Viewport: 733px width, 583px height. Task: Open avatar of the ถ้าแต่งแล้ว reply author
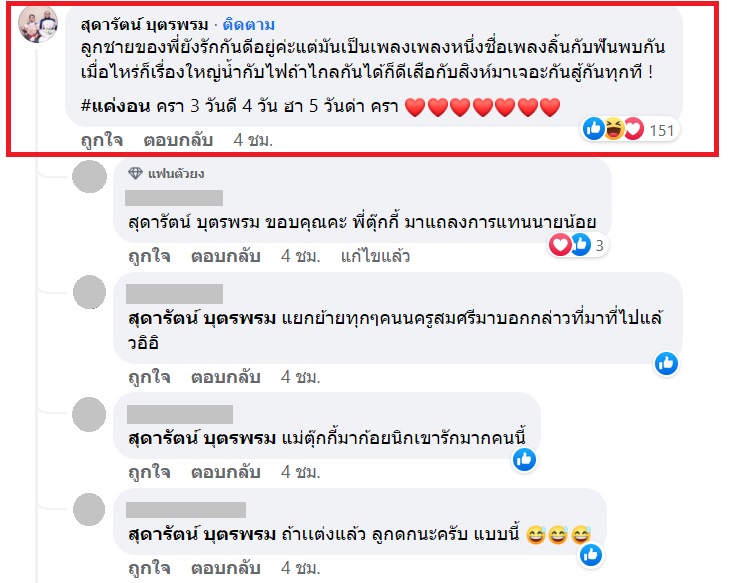90,509
